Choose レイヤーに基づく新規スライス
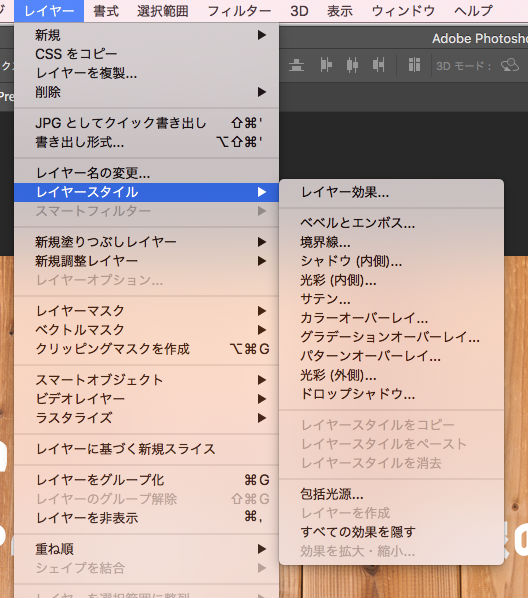The image size is (528, 598). pos(146,449)
